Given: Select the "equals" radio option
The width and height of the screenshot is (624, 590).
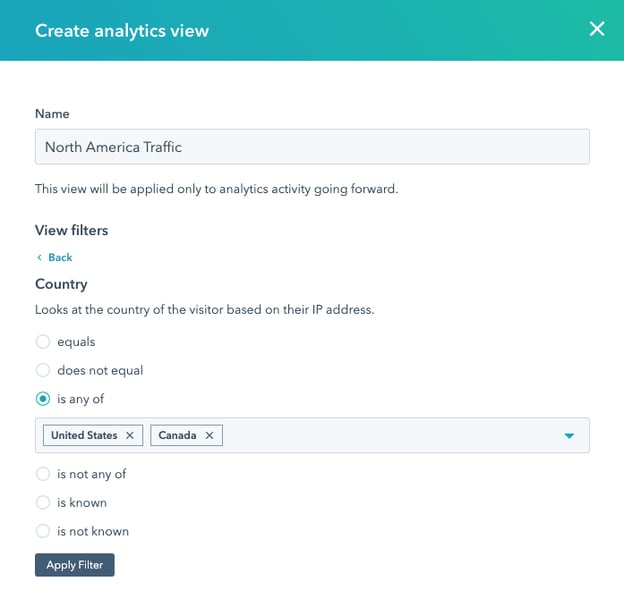Looking at the screenshot, I should click(43, 342).
